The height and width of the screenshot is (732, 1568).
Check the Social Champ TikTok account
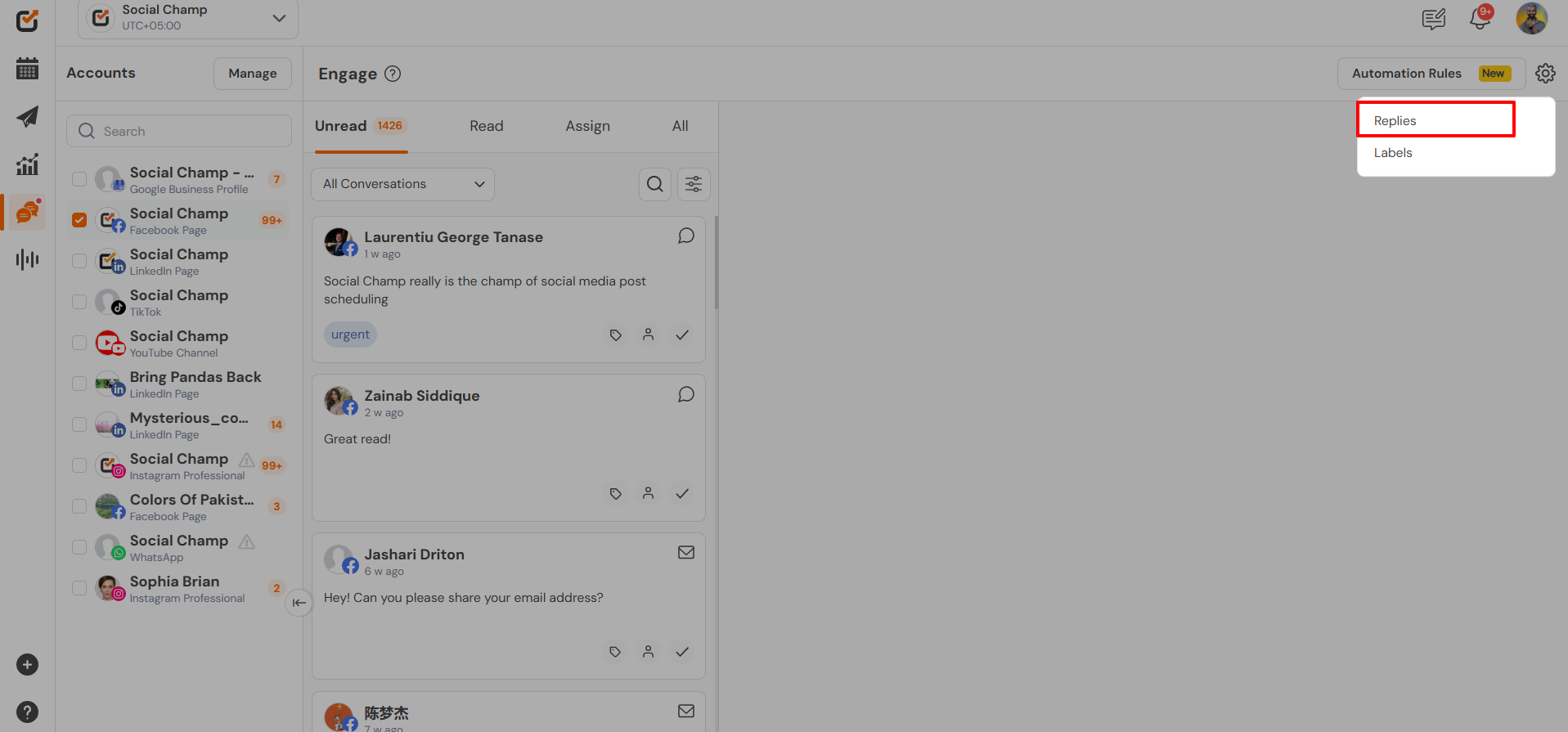79,302
